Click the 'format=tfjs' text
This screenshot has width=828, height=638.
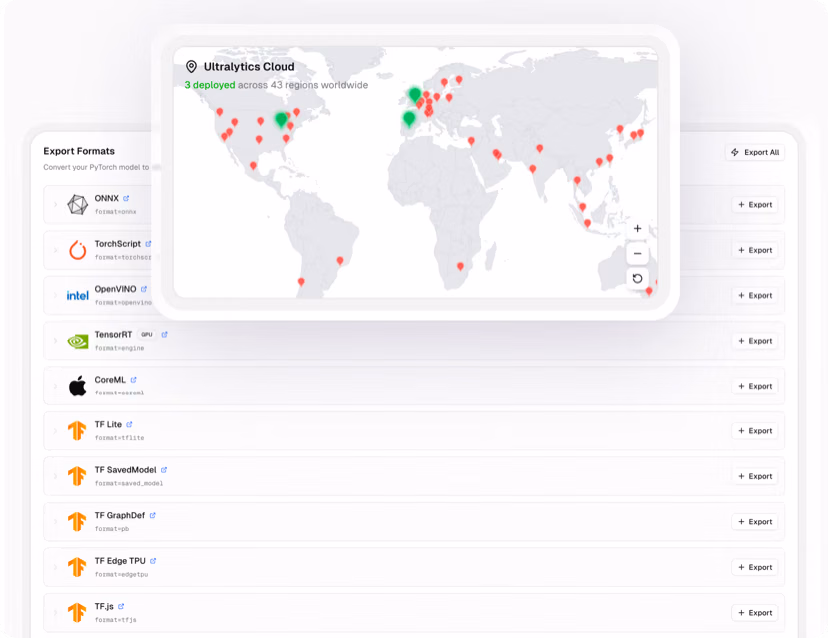(116, 620)
